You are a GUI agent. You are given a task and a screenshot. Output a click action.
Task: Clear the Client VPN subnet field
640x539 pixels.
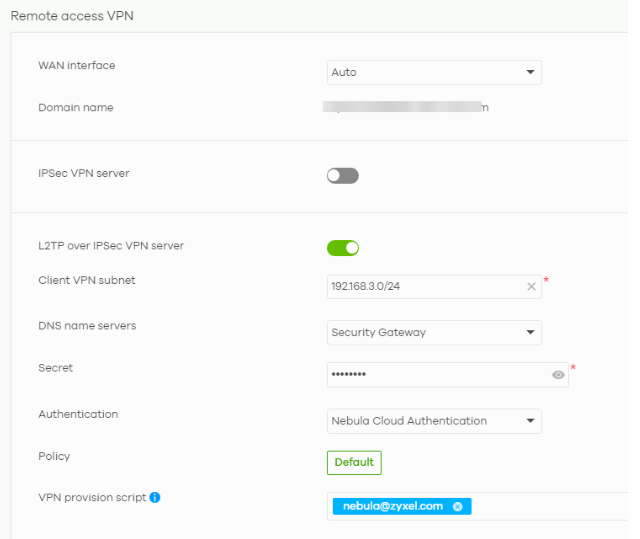(x=532, y=287)
